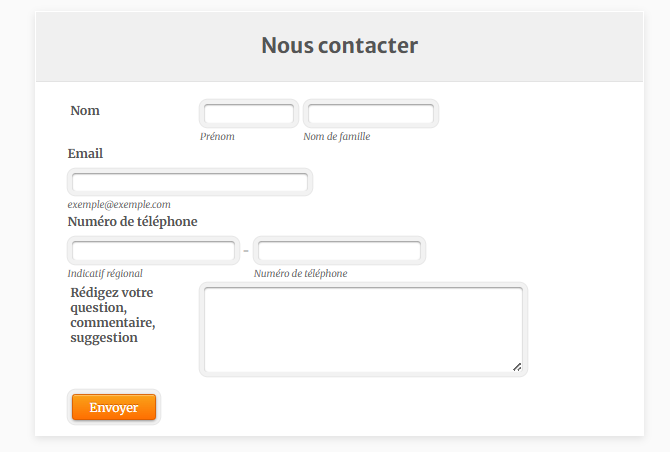
Task: Focus the Nom de famille text box
Action: pyautogui.click(x=370, y=114)
